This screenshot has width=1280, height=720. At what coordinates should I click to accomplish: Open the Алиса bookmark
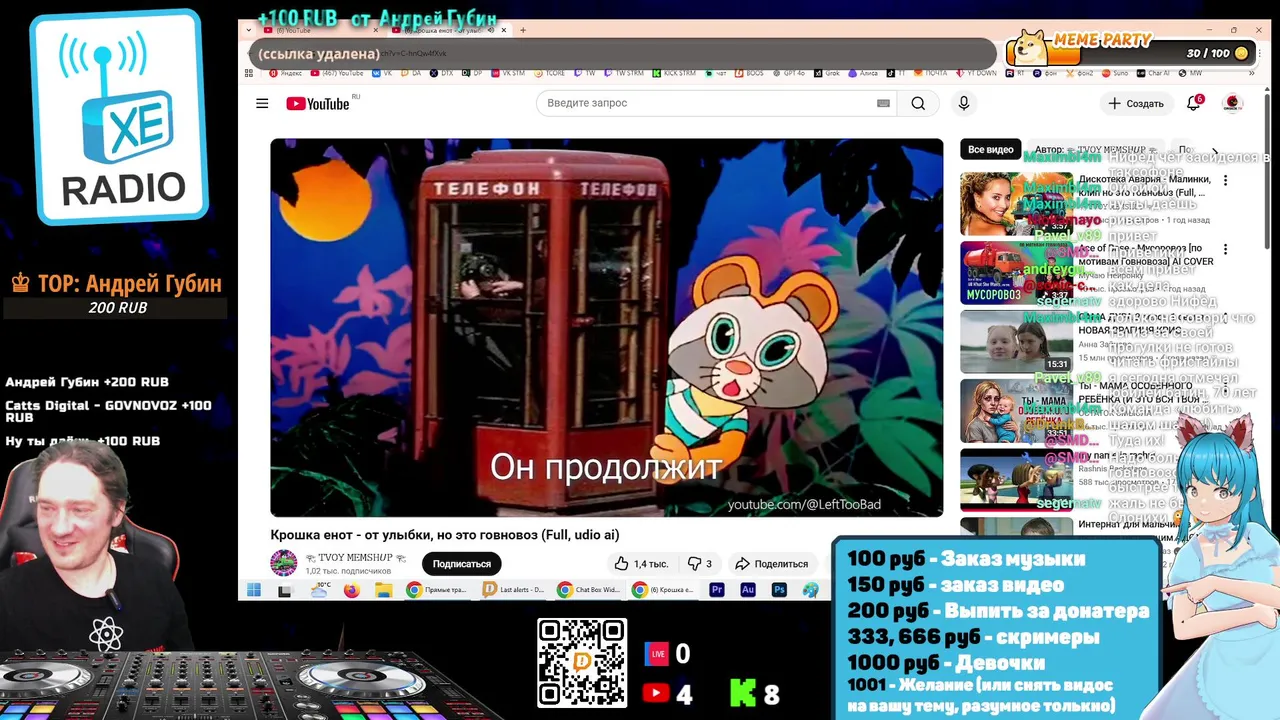pyautogui.click(x=865, y=73)
